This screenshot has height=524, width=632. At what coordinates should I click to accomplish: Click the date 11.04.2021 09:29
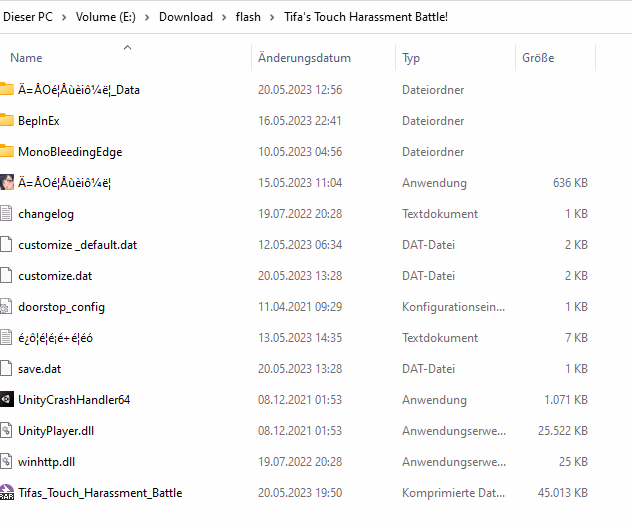[300, 307]
